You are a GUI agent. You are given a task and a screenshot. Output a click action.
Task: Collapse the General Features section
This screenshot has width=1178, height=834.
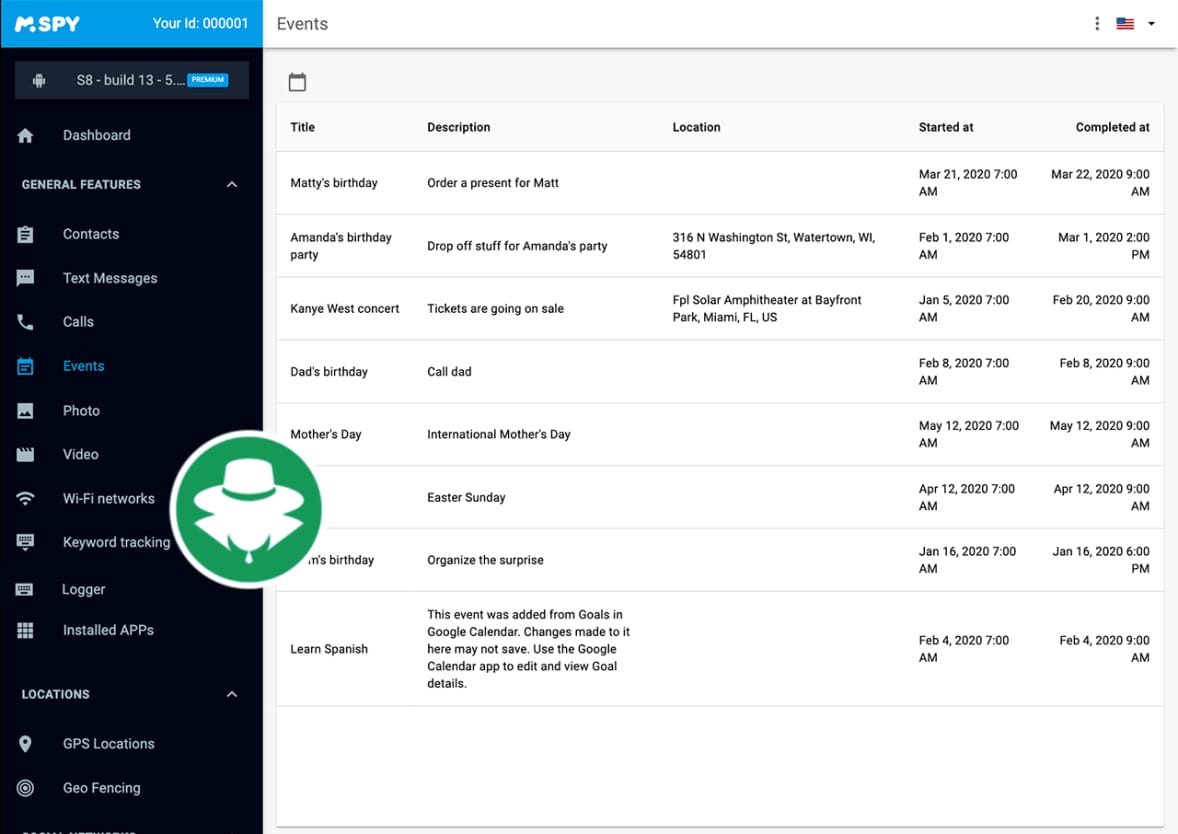(232, 185)
